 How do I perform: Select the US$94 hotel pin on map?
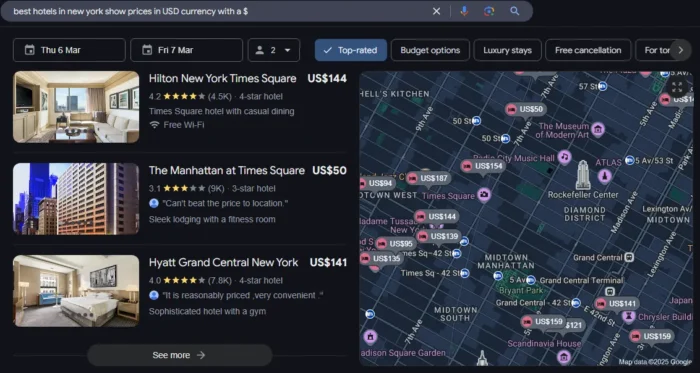[x=377, y=183]
